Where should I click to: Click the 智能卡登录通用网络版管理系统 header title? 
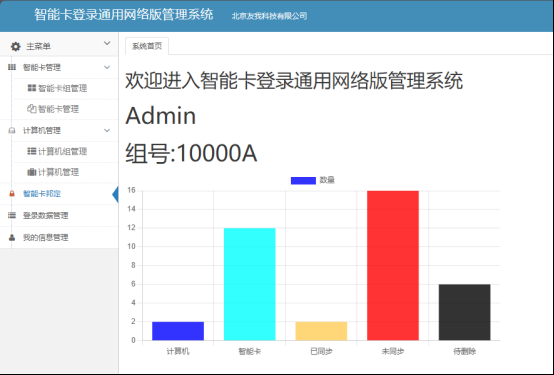click(124, 15)
